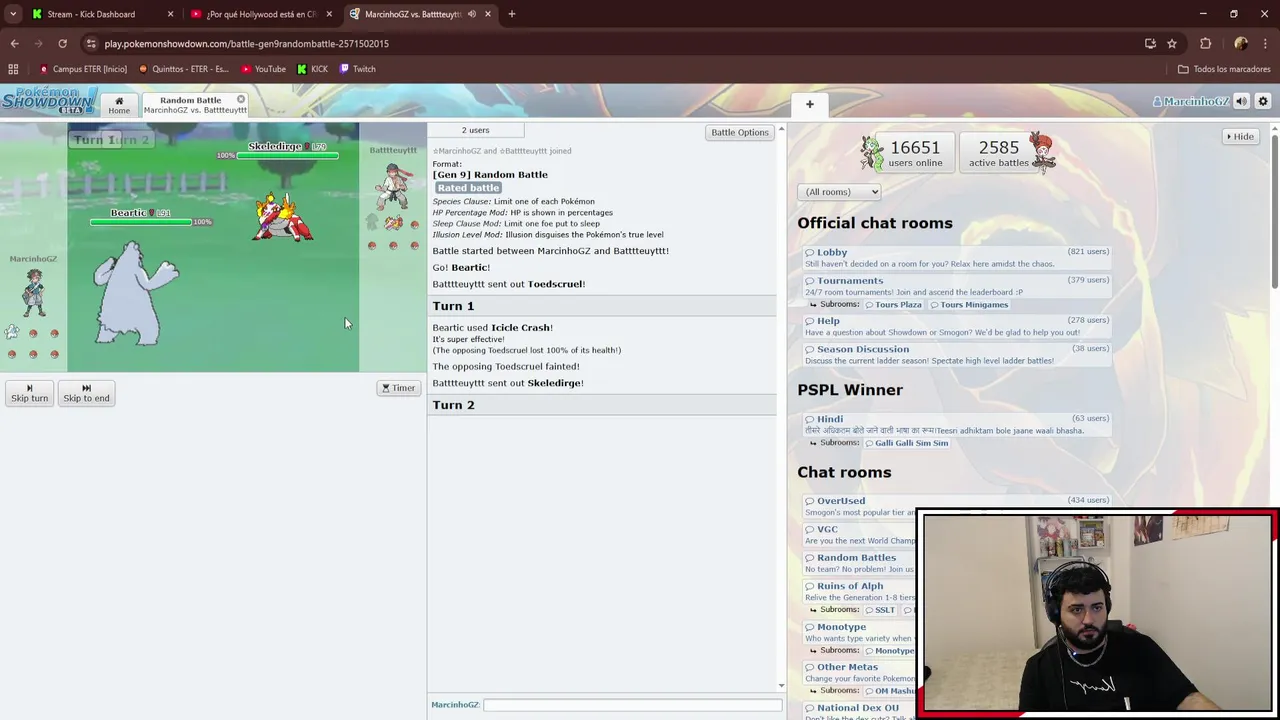The width and height of the screenshot is (1280, 720).
Task: Open Campus ETER bookmark
Action: pos(83,69)
